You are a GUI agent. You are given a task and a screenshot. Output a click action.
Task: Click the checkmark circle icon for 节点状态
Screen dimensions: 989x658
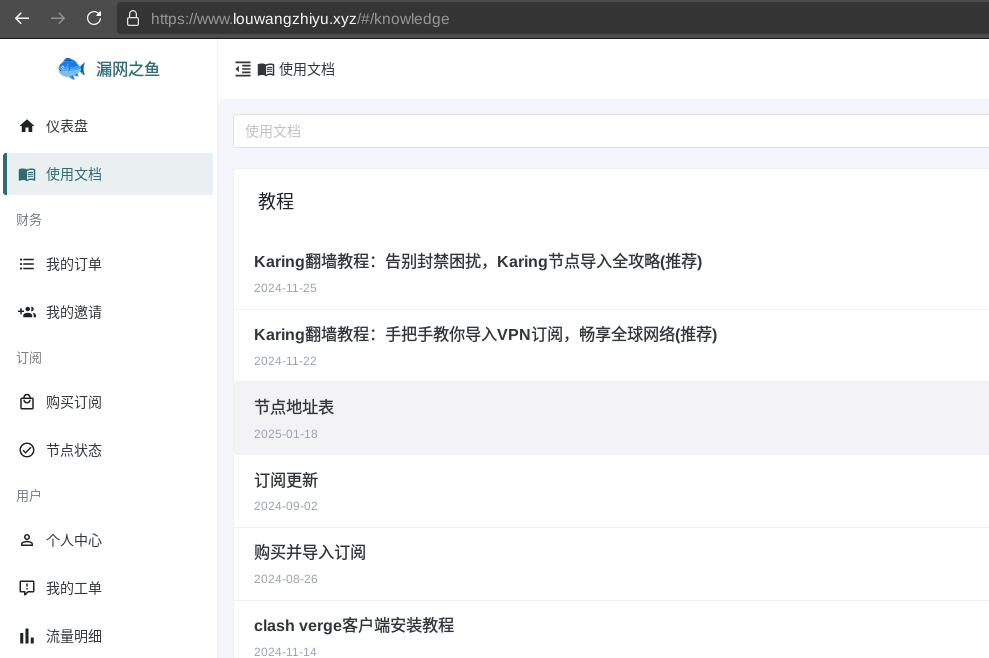click(x=27, y=450)
